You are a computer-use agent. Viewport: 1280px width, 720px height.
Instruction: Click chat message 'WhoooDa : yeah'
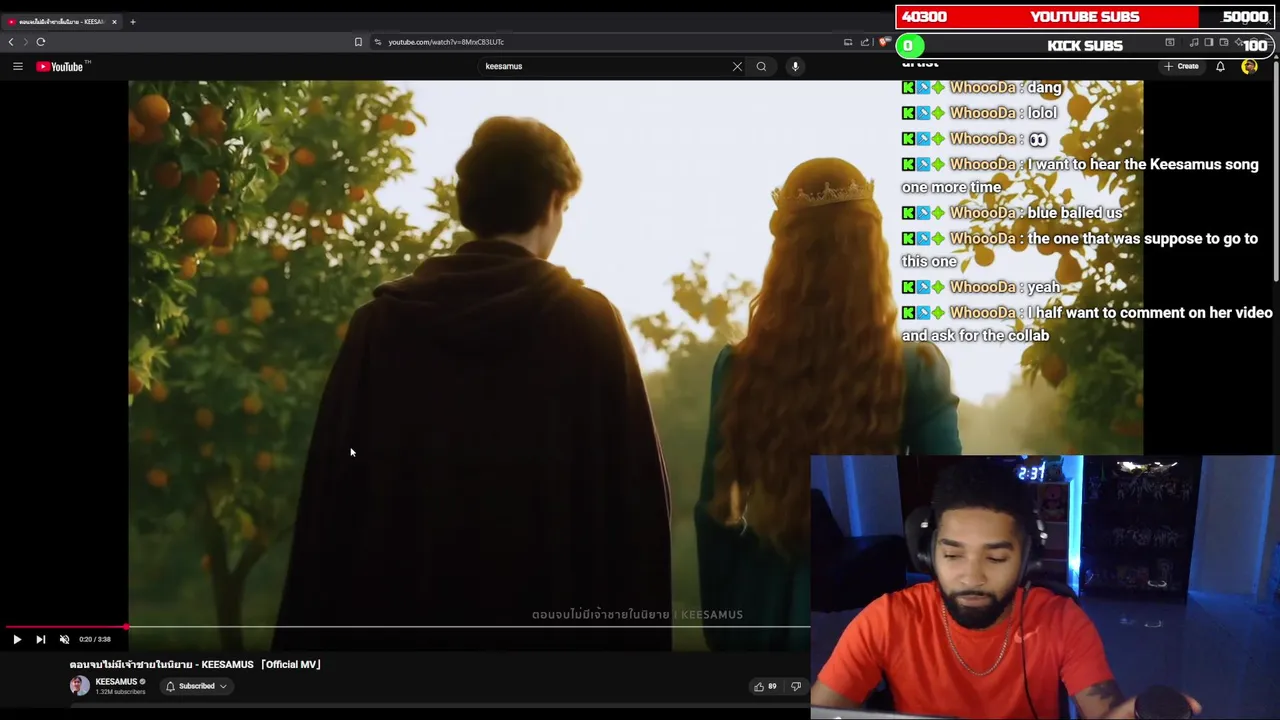(981, 287)
